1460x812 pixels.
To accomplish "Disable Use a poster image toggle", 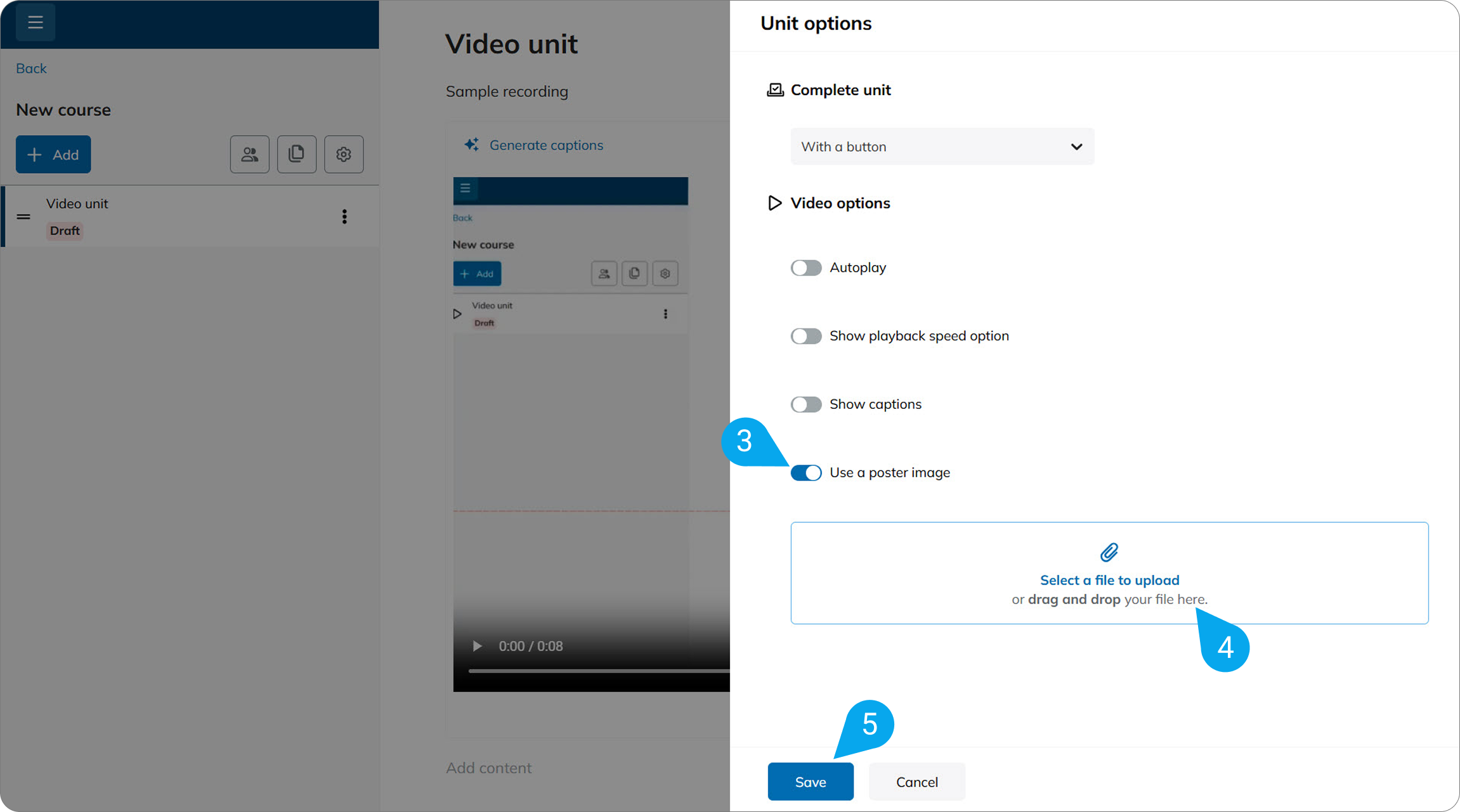I will 805,473.
